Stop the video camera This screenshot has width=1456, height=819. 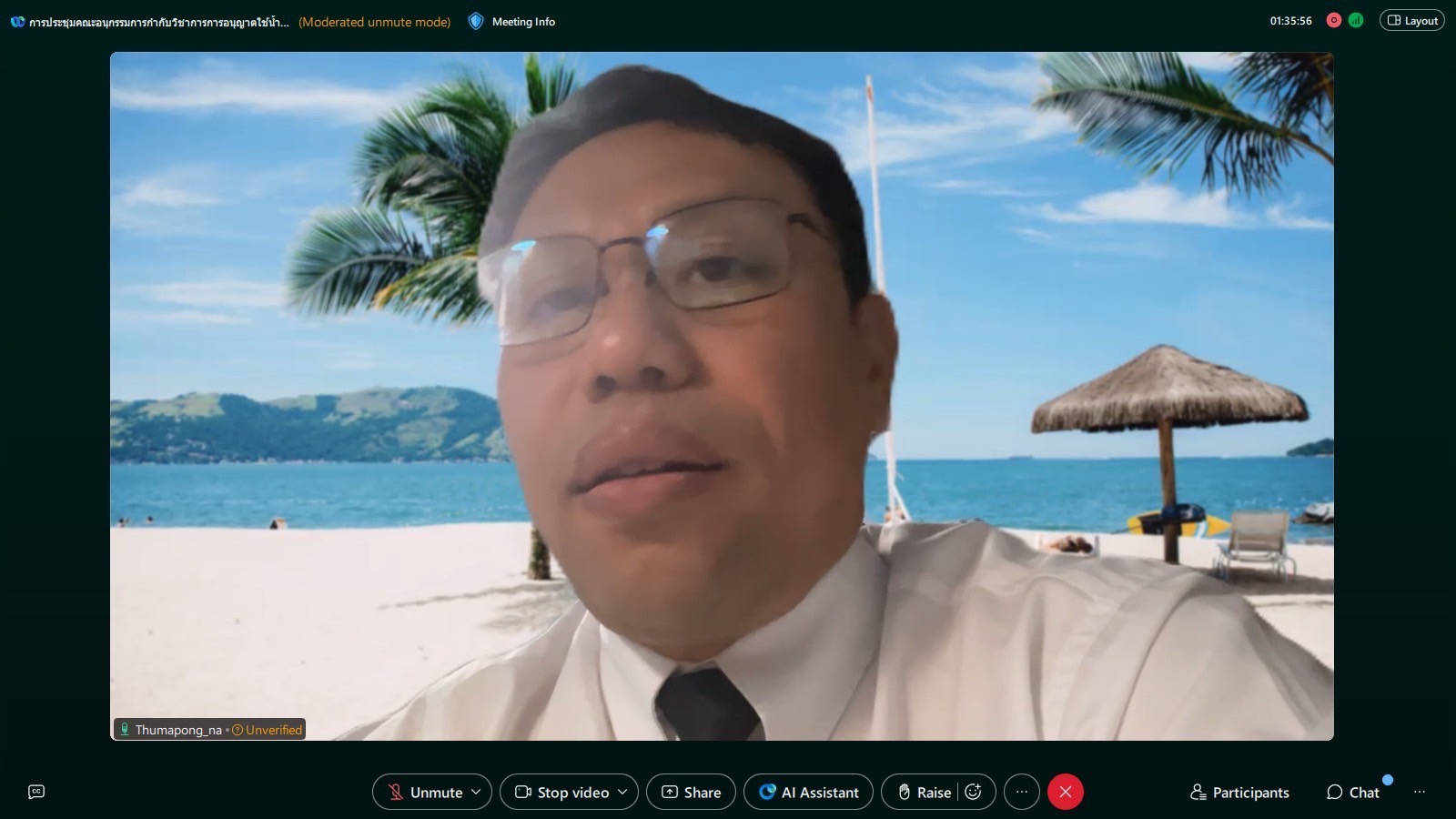[561, 792]
